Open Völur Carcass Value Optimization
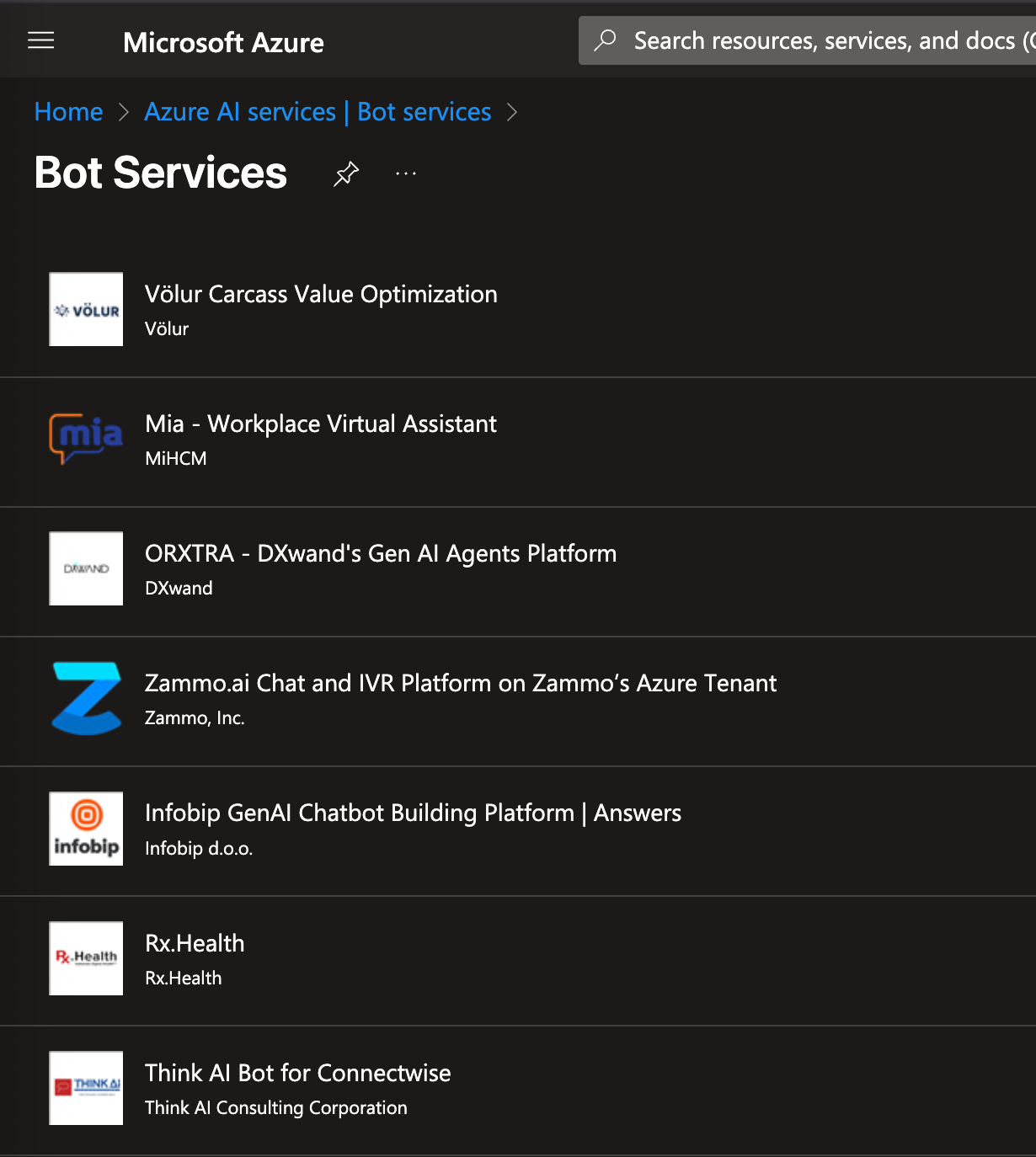The image size is (1036, 1157). [321, 294]
